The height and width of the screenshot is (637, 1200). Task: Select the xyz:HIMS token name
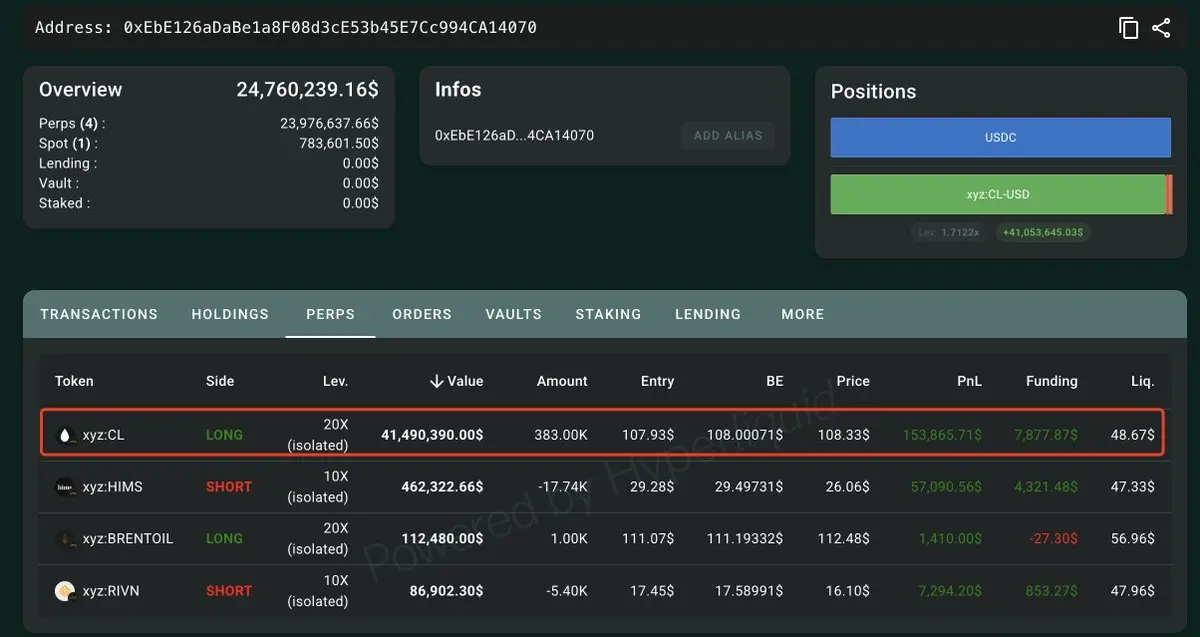[x=112, y=487]
